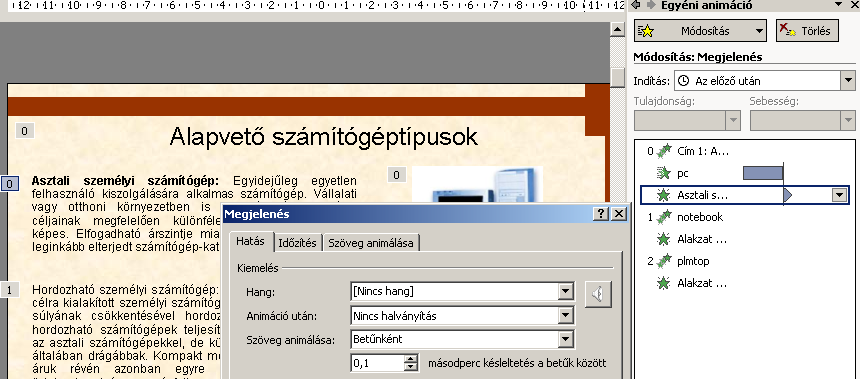Increase letter delay with the spinner up arrow
Screen dimensions: 860x379
(411, 359)
